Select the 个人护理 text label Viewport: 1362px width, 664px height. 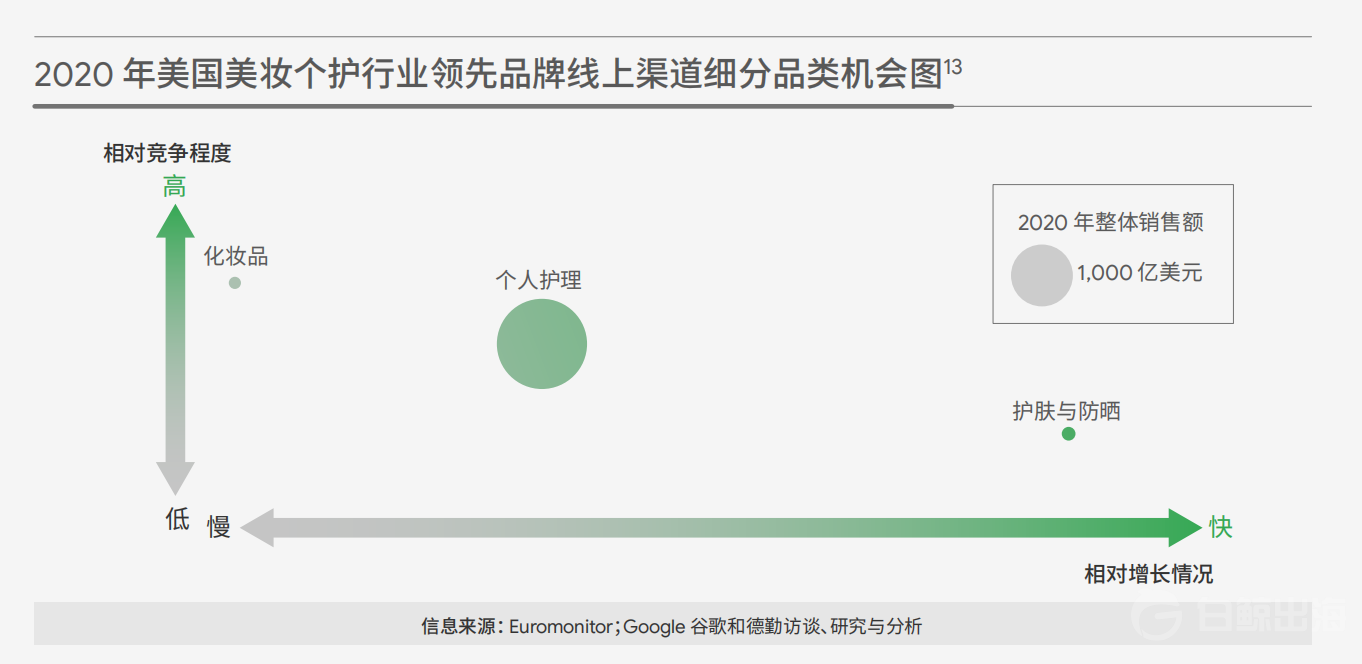538,280
